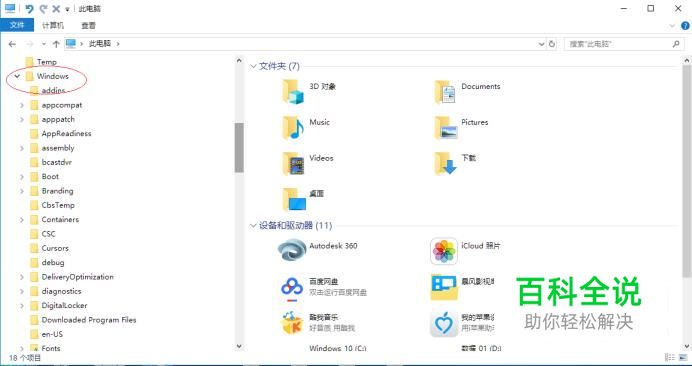Open the 暴风影视库 icon
Viewport: 692px width, 366px height.
[444, 287]
